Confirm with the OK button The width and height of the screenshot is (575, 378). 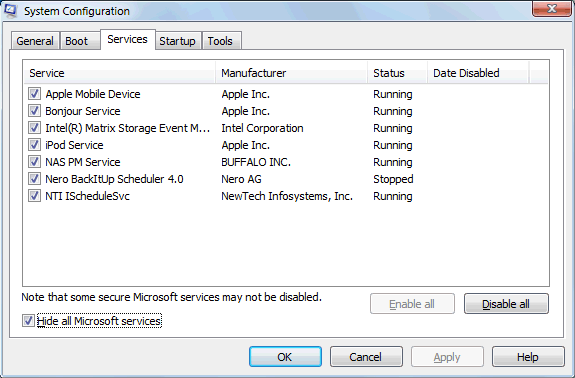click(x=285, y=357)
